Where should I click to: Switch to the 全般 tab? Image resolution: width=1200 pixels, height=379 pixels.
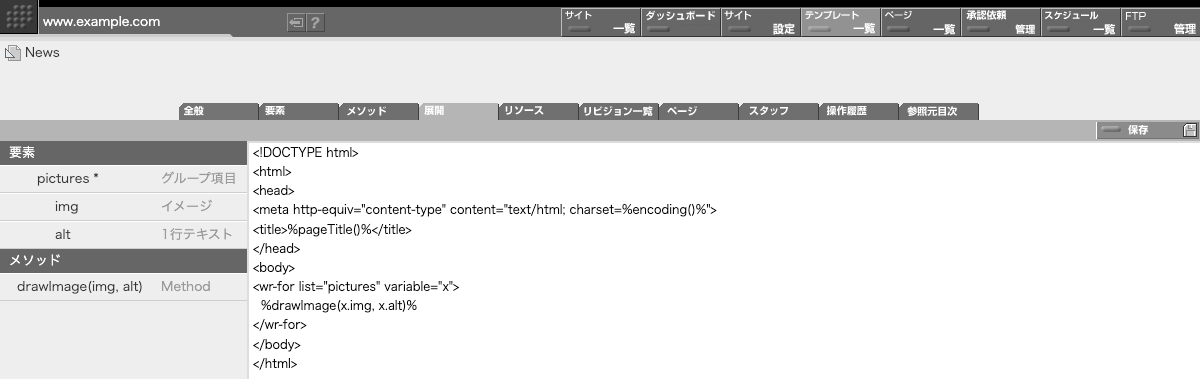click(x=218, y=111)
